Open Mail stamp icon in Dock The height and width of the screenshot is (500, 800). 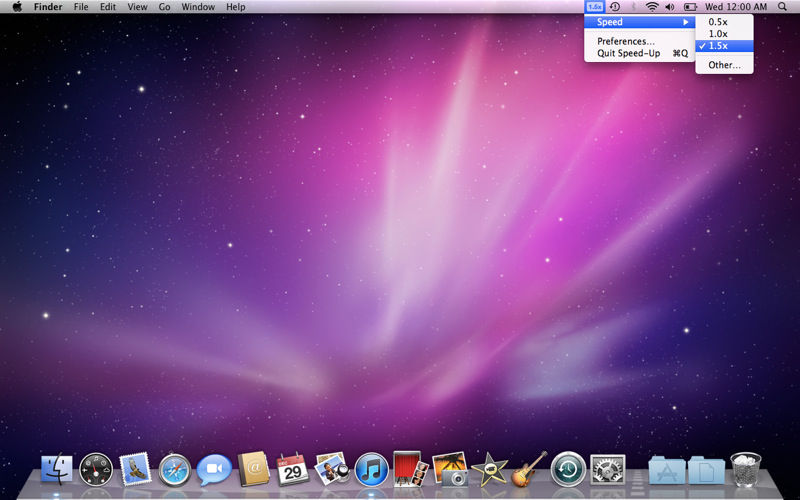coord(135,469)
